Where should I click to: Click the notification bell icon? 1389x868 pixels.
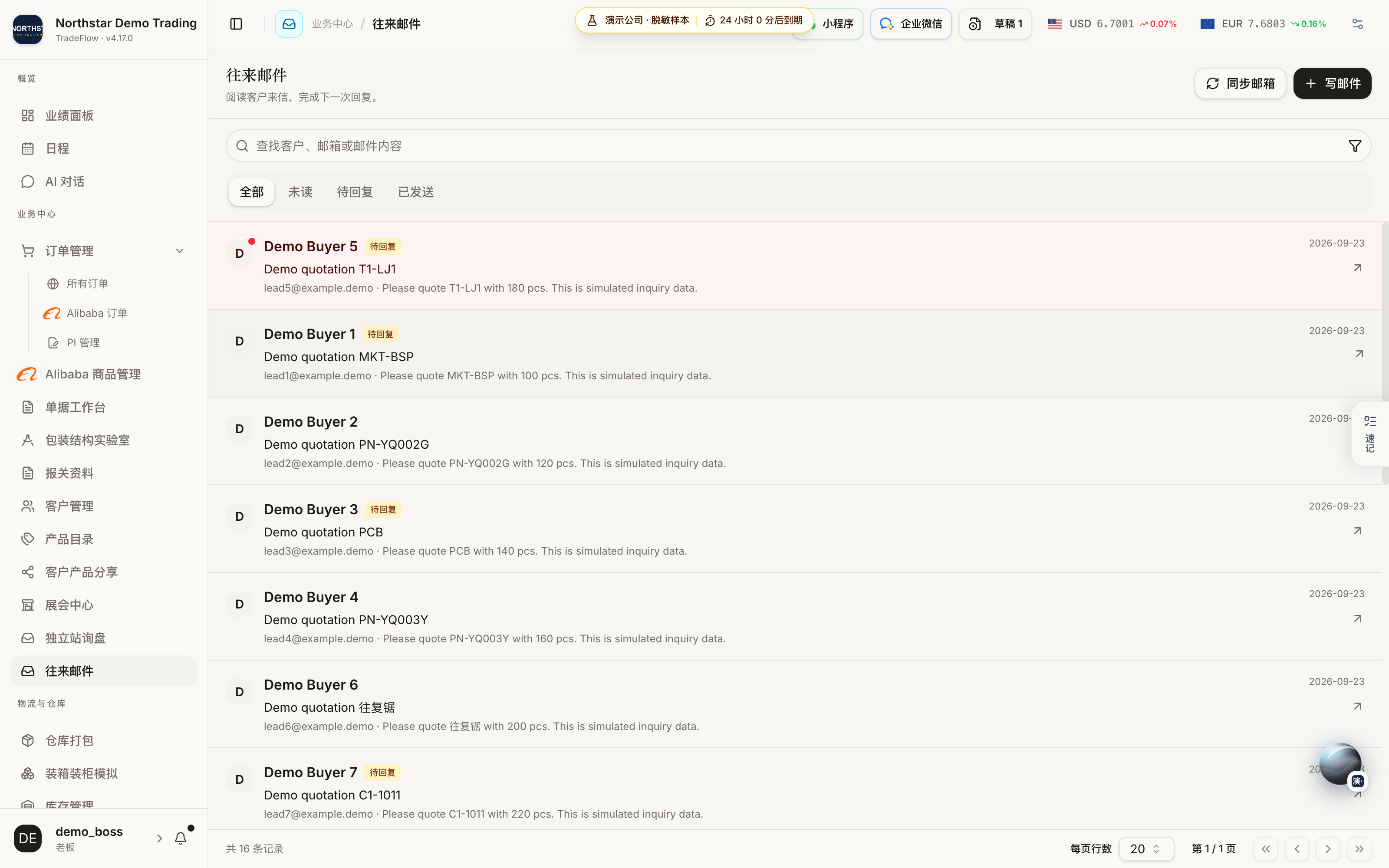click(x=181, y=838)
